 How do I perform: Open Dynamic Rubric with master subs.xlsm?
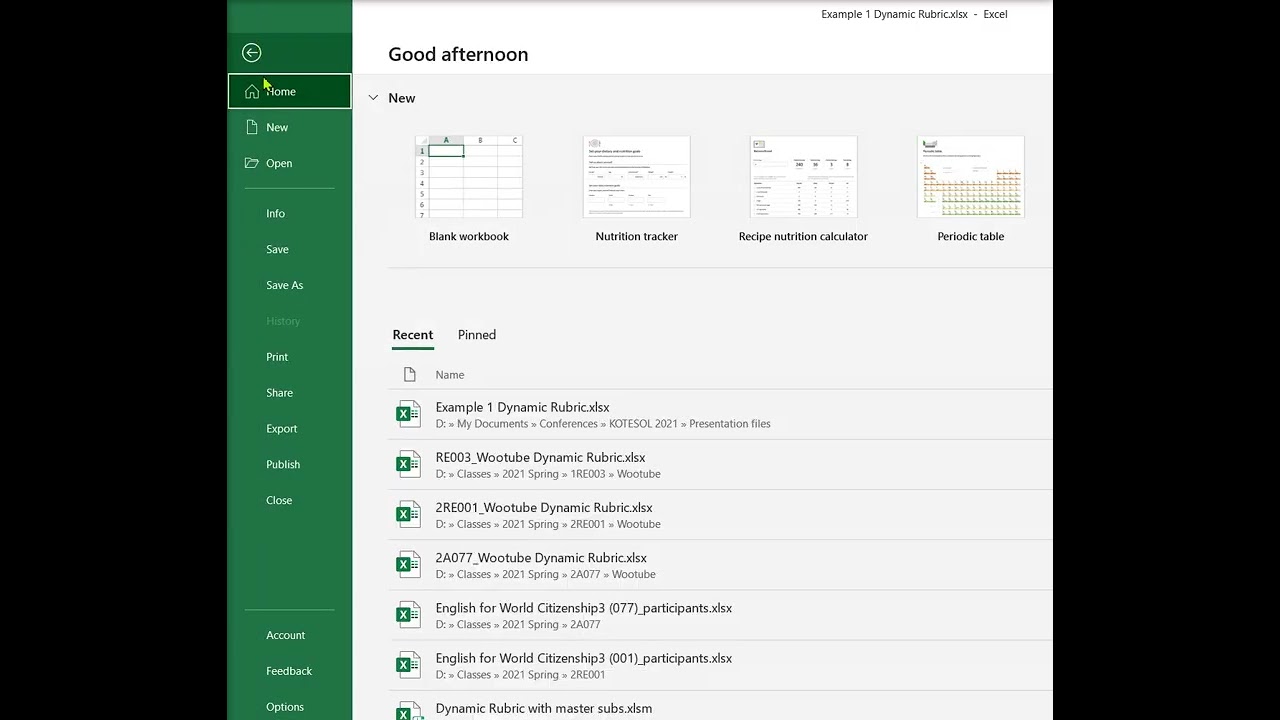(x=720, y=708)
